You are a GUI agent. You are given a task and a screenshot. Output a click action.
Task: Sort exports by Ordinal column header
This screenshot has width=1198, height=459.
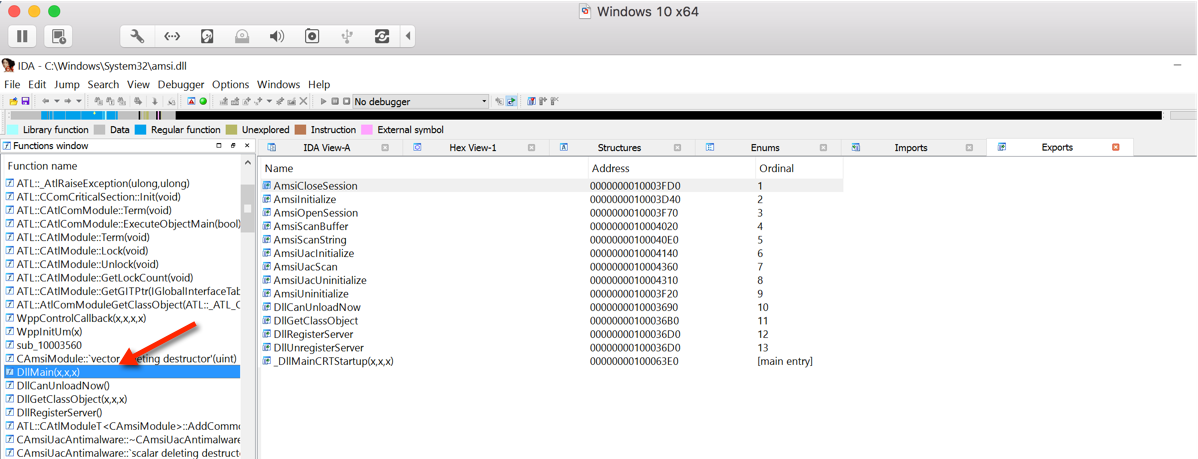coord(799,168)
